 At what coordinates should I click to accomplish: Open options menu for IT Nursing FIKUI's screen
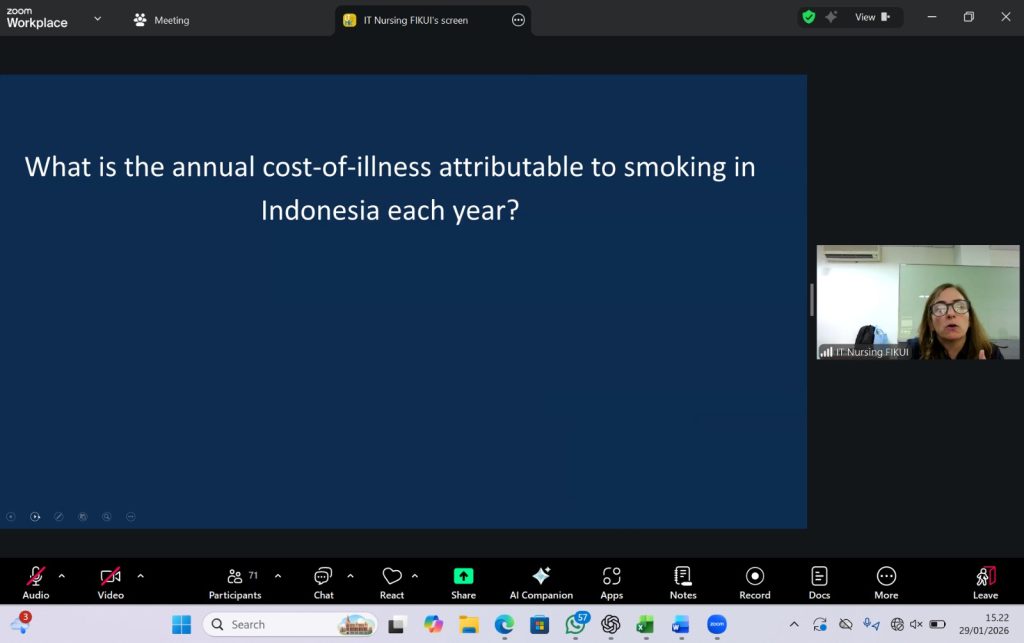[x=518, y=20]
